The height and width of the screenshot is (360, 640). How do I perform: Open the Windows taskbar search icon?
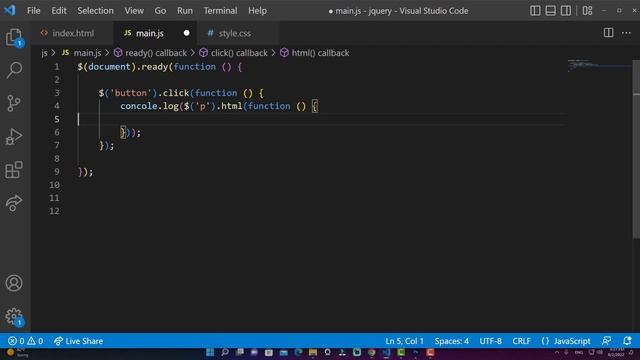pos(225,353)
